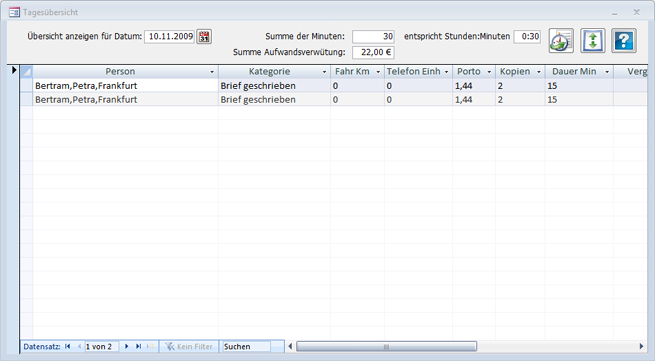Close the Tagesübersicht window

(637, 12)
